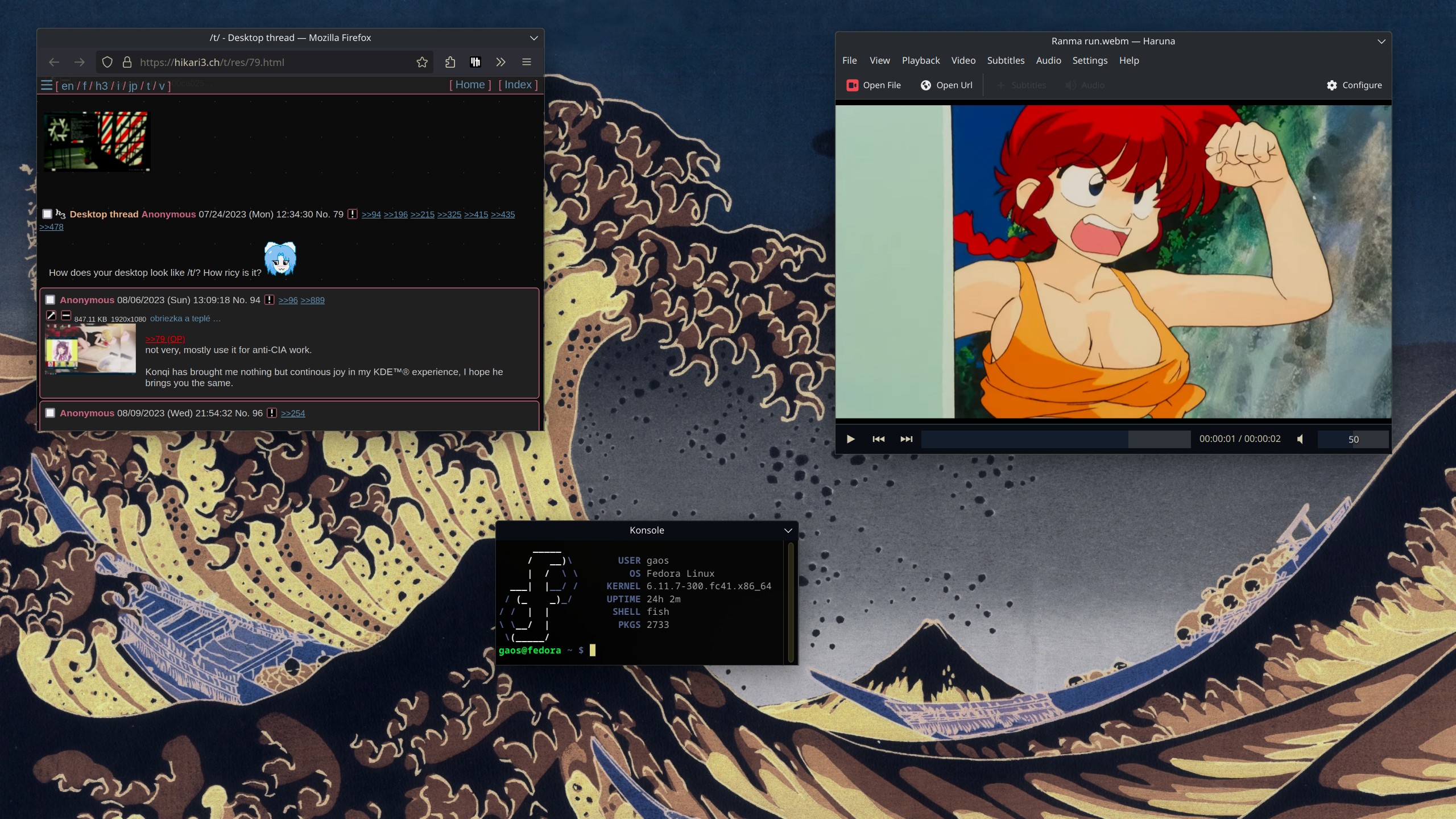Viewport: 1456px width, 819px height.
Task: Skip to next file in Haruna
Action: click(906, 439)
